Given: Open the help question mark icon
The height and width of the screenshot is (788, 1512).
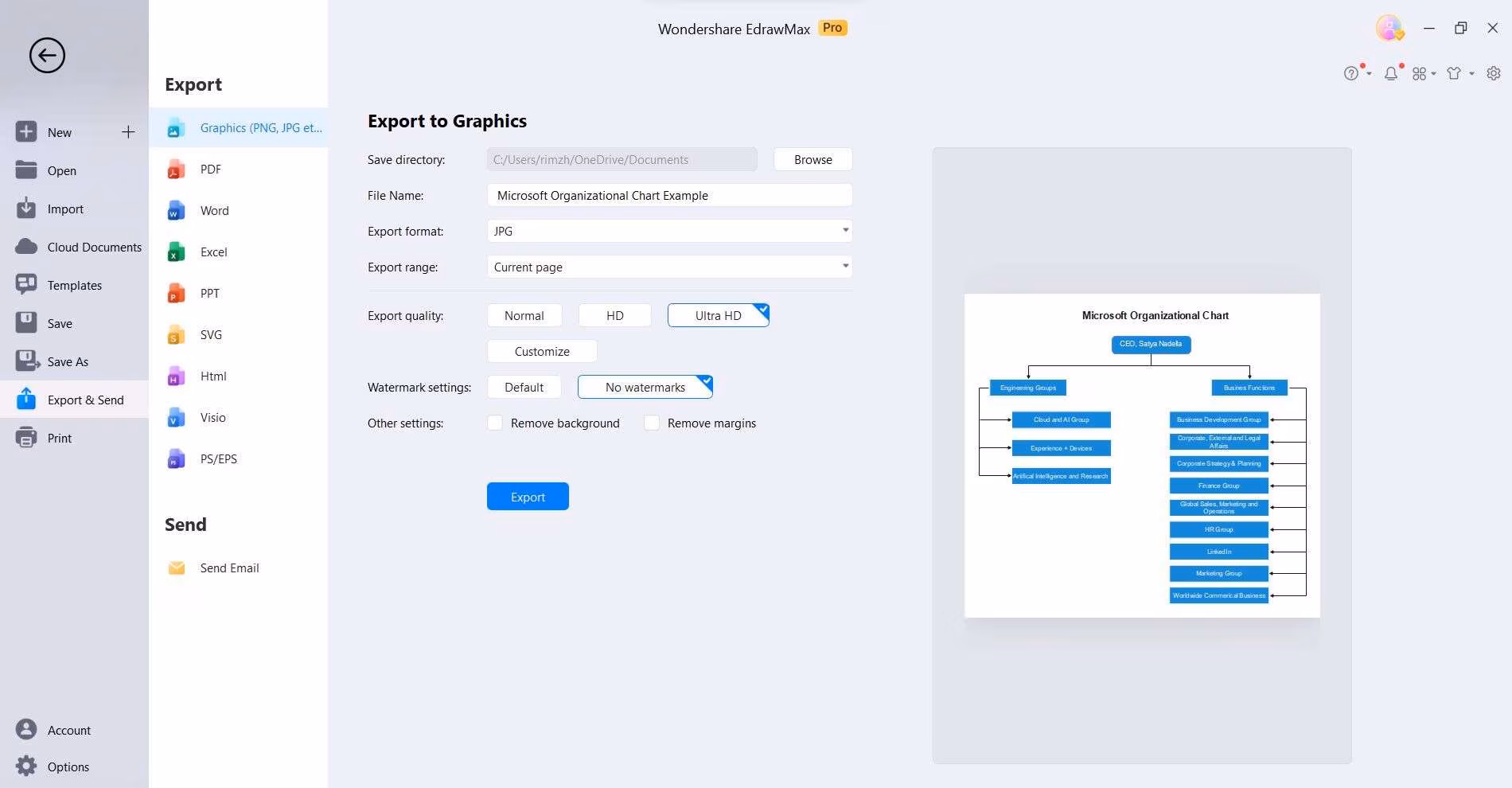Looking at the screenshot, I should 1351,73.
